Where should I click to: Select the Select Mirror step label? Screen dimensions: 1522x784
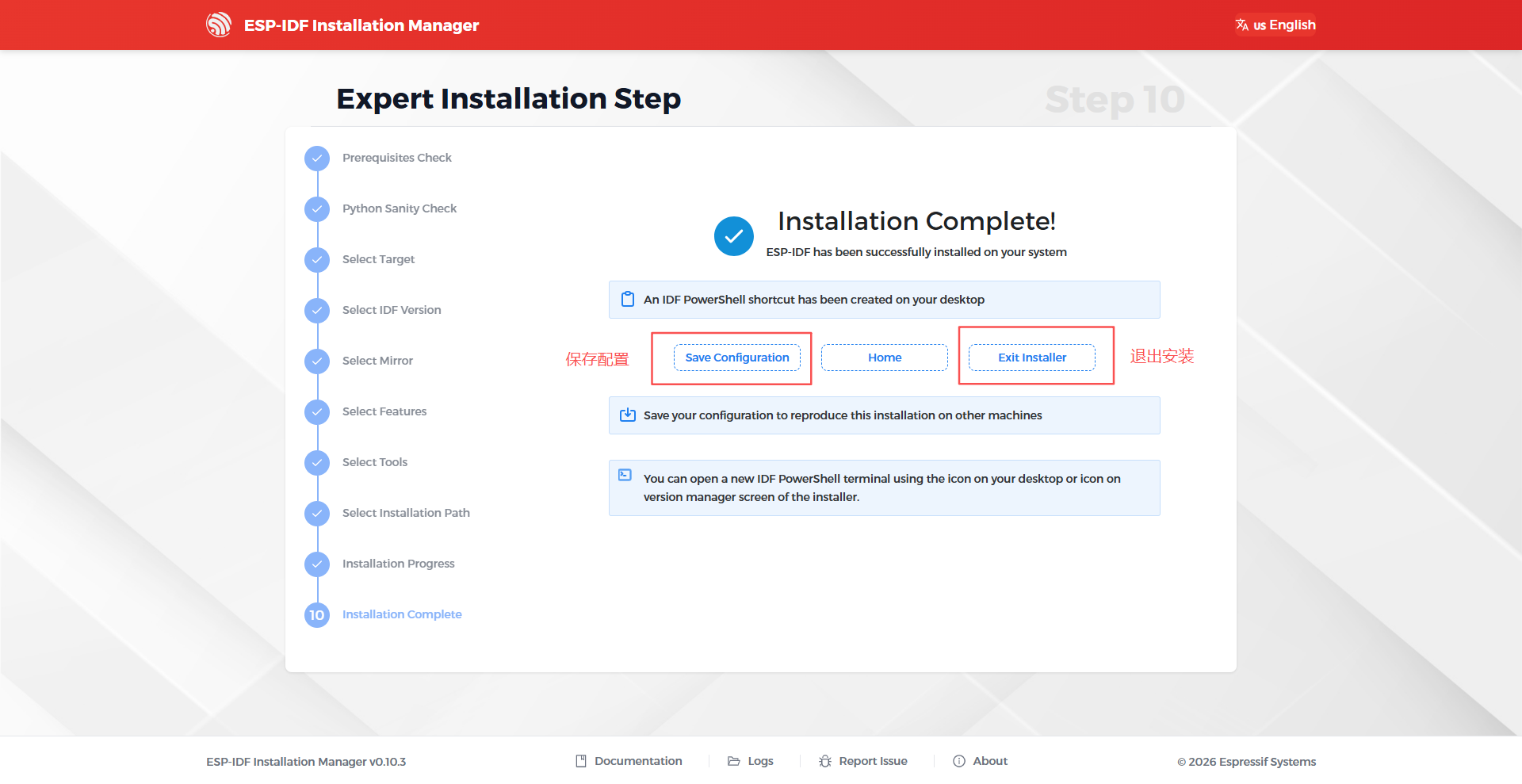tap(377, 361)
